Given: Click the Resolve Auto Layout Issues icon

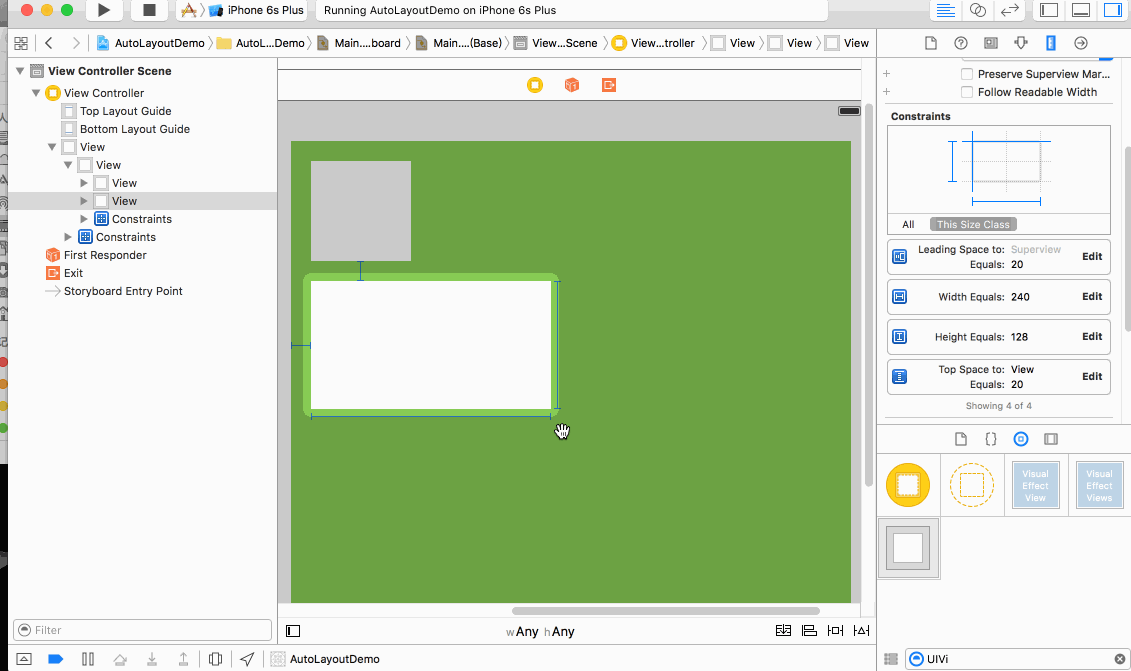Looking at the screenshot, I should [860, 631].
